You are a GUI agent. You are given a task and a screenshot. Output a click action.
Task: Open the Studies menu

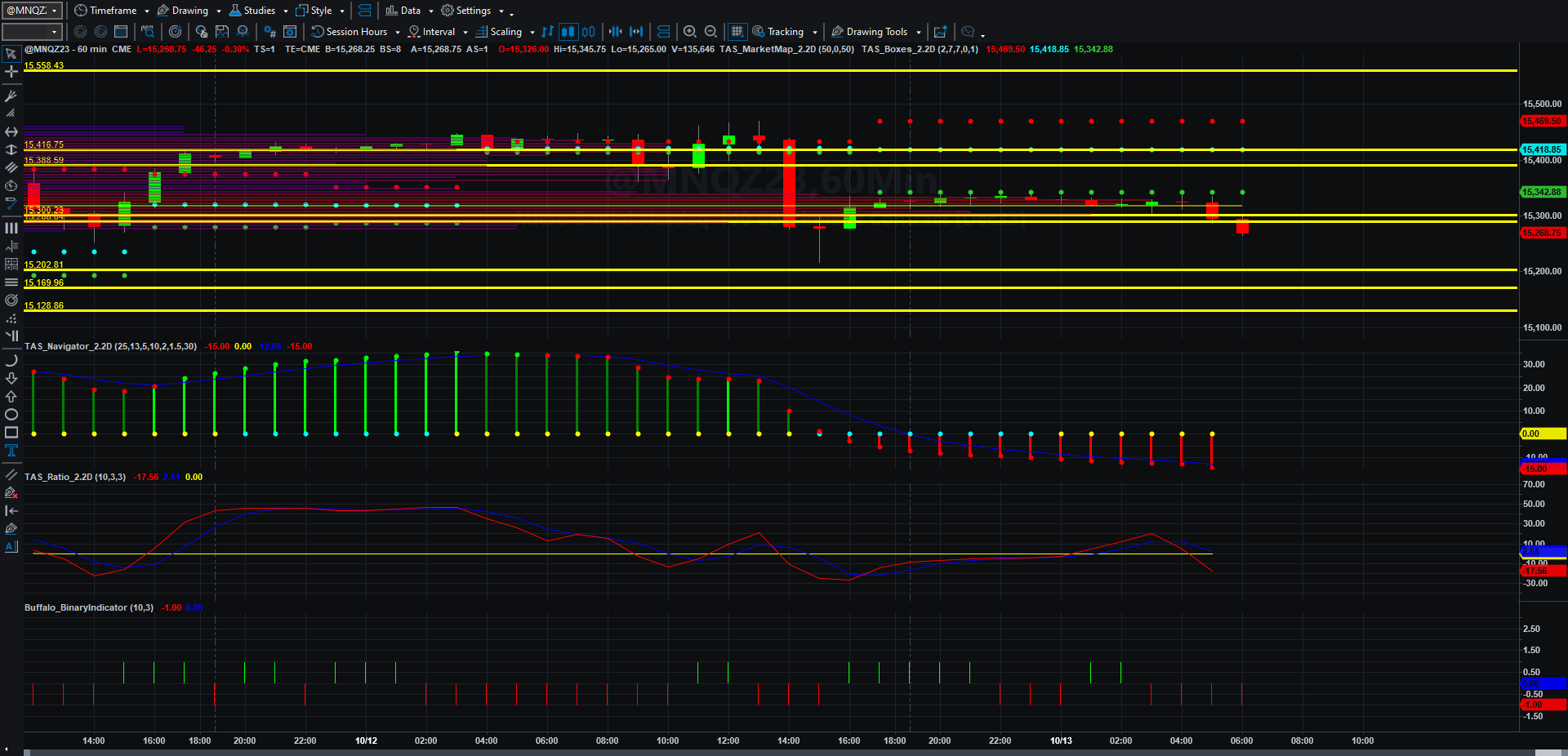[x=258, y=11]
